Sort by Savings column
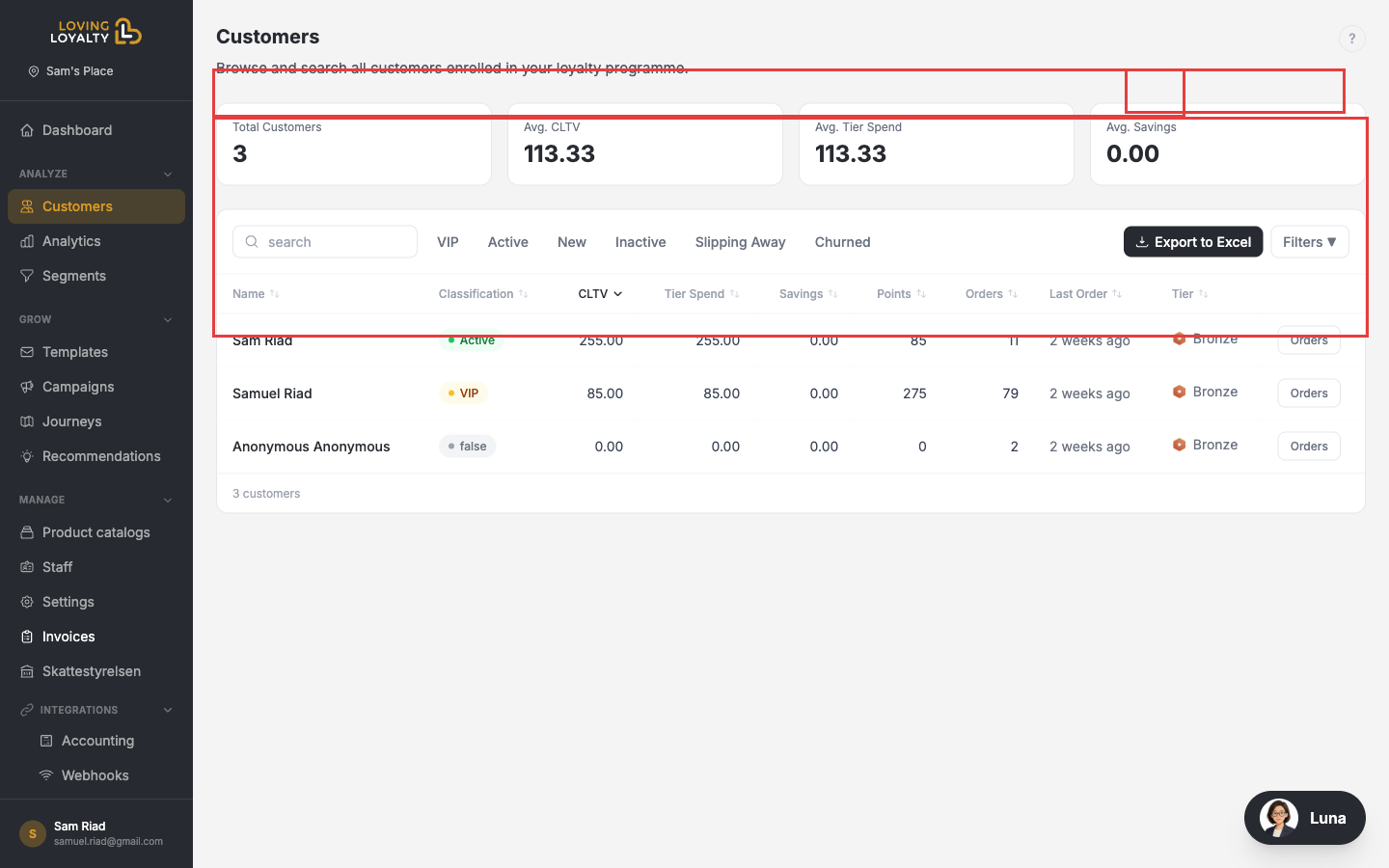The image size is (1389, 868). [808, 294]
